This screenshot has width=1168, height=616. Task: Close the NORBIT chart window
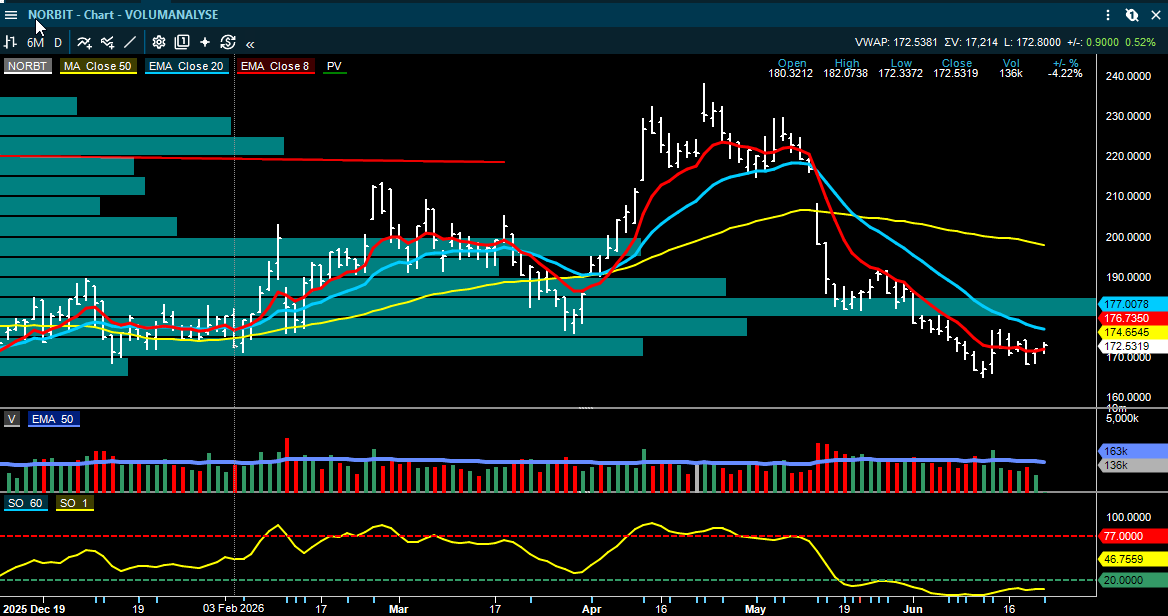1156,15
